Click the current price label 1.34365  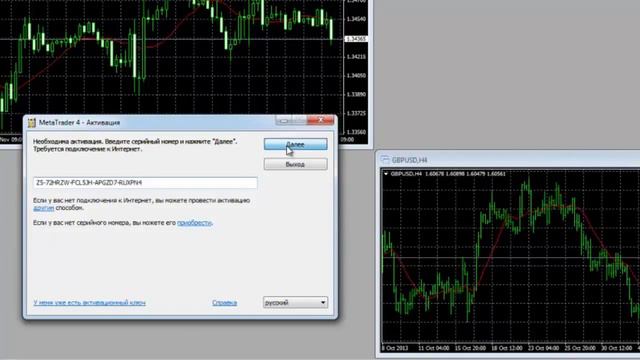click(356, 39)
